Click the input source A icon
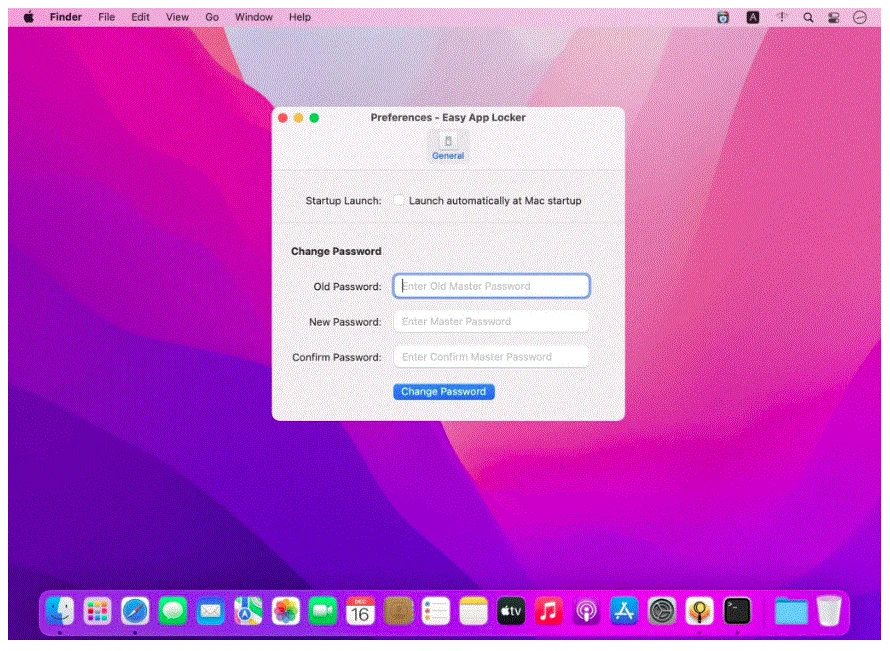Image resolution: width=890 pixels, height=651 pixels. tap(753, 17)
